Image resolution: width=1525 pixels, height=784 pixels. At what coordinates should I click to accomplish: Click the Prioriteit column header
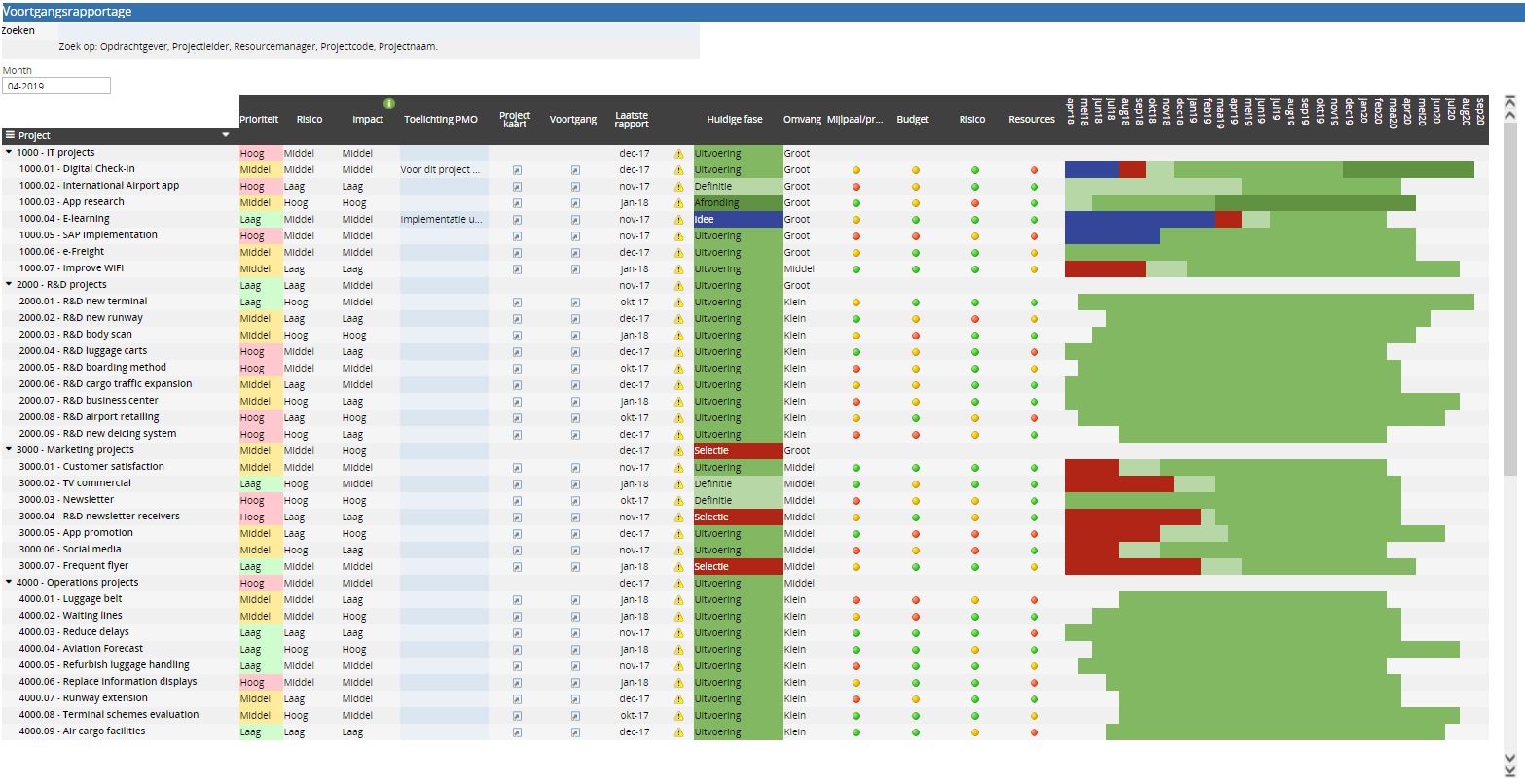click(259, 120)
